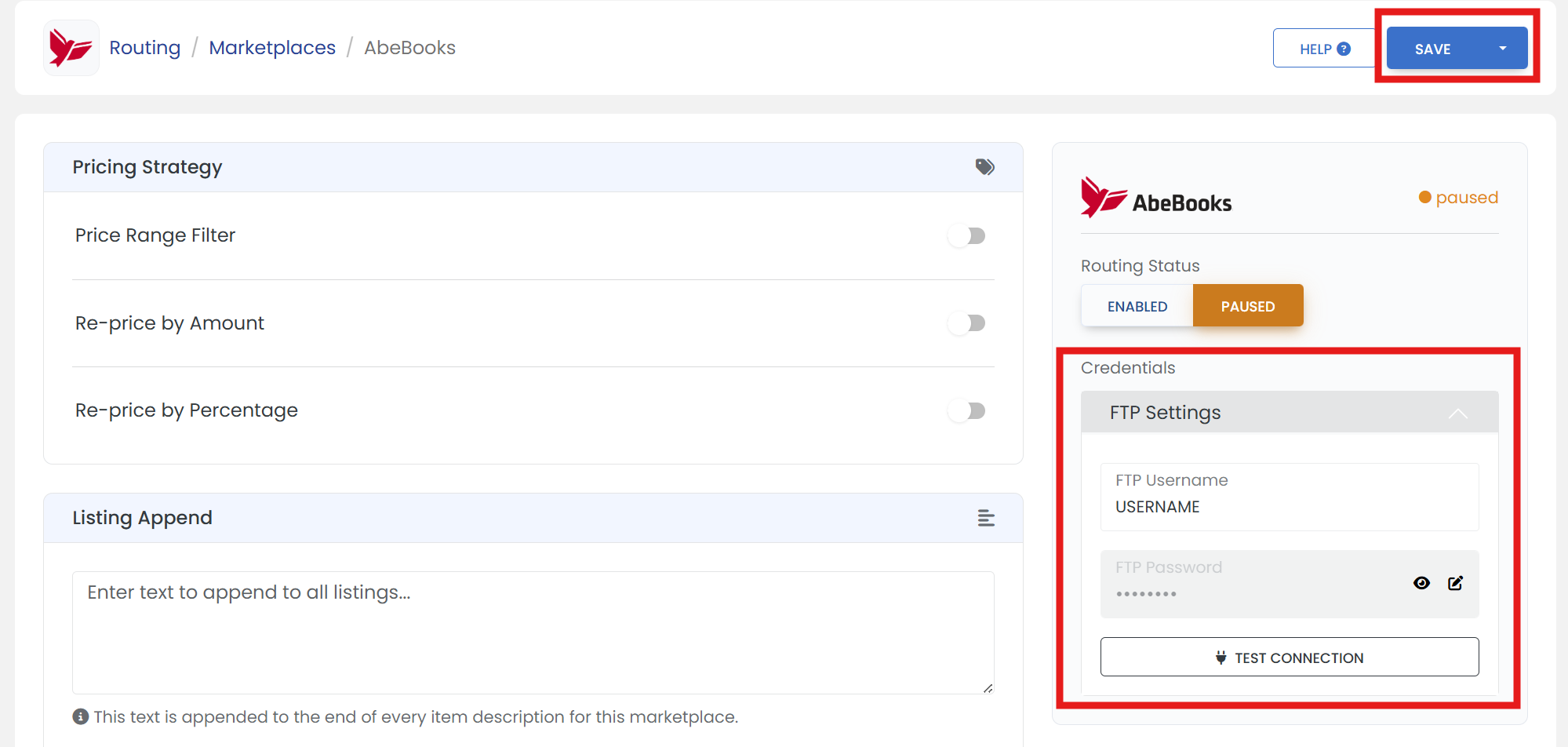Open the Save button dropdown arrow
The height and width of the screenshot is (747, 1568).
click(1503, 49)
